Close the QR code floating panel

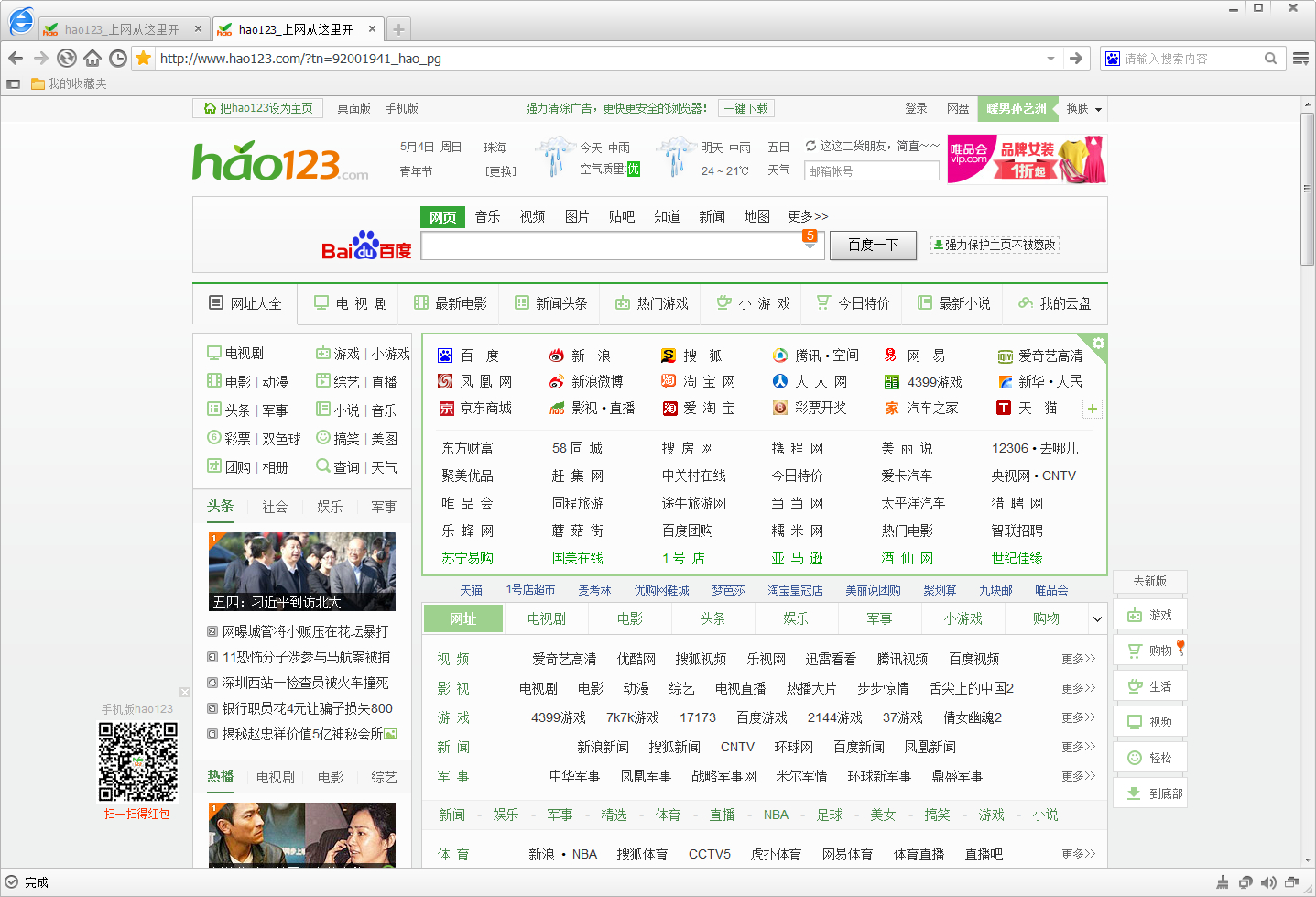(185, 693)
